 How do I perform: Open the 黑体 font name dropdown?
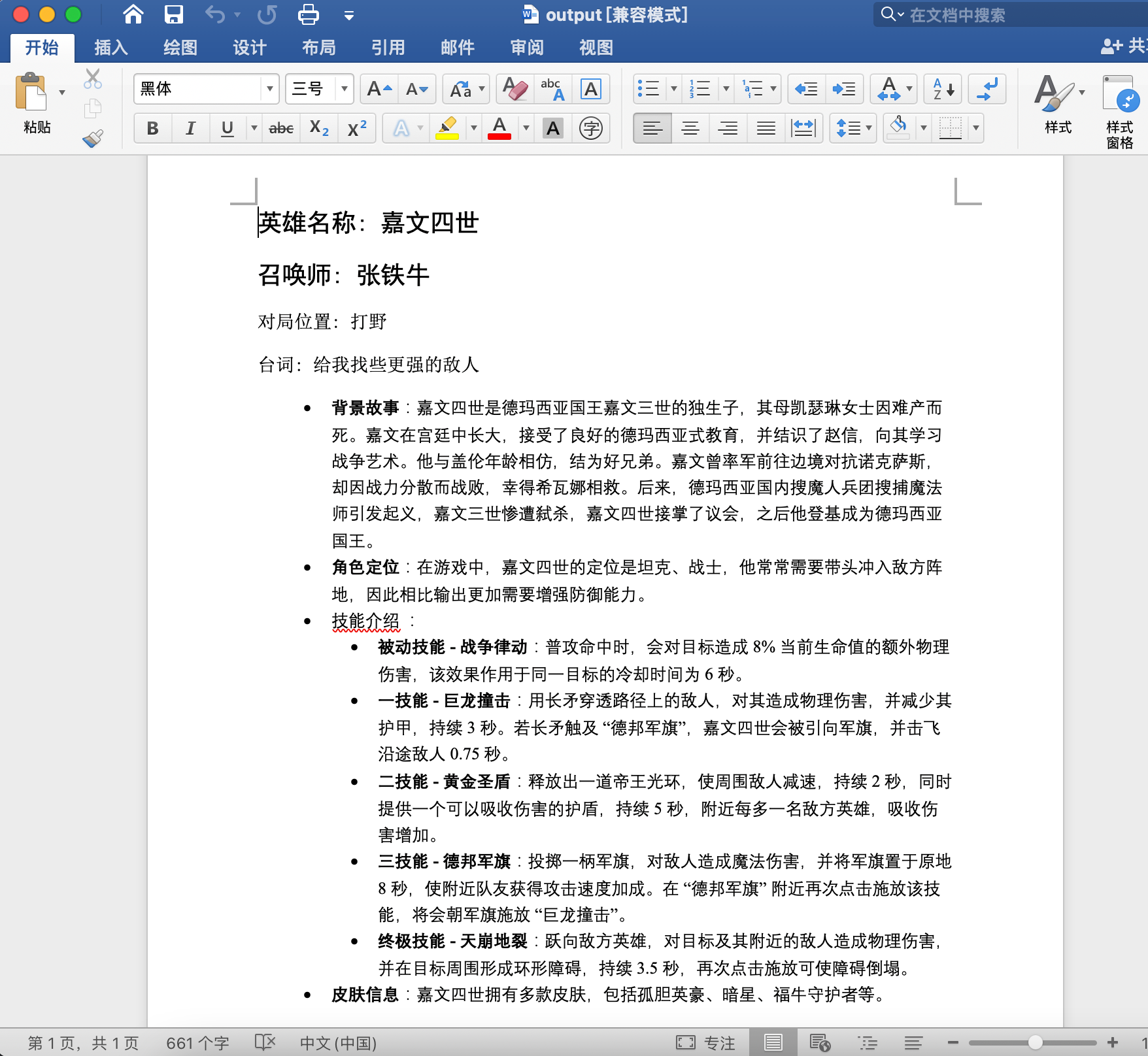(269, 89)
